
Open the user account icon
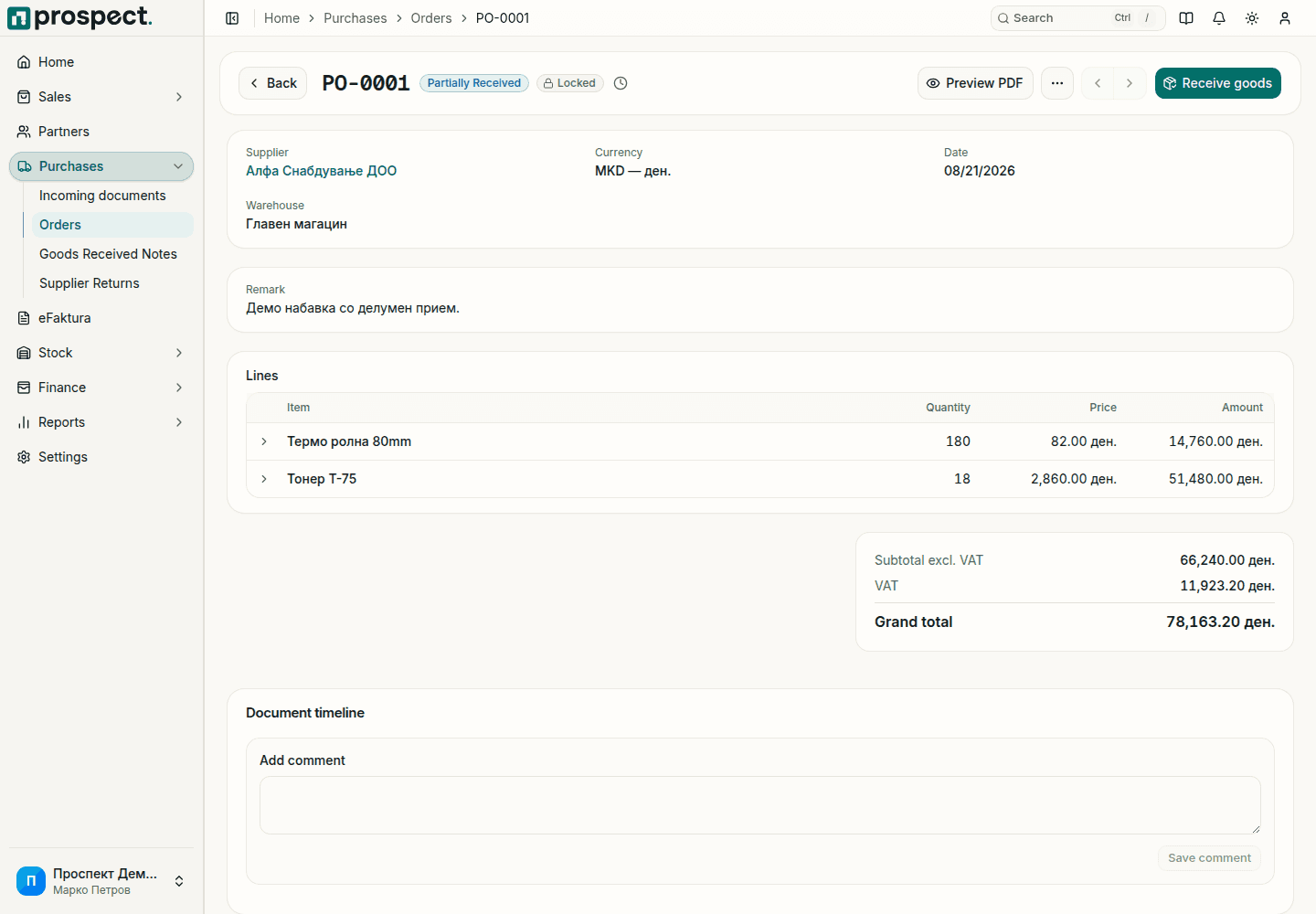pos(1285,18)
